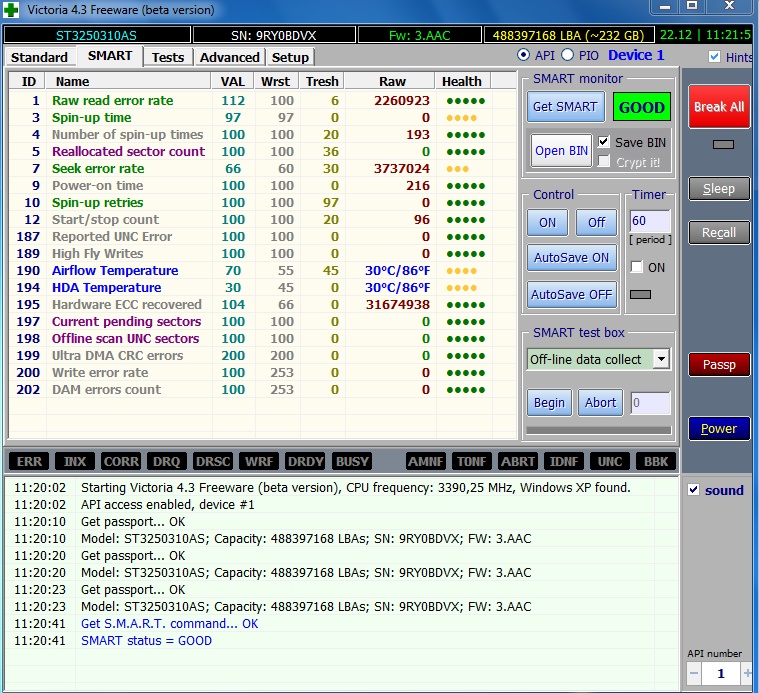Click the Open BIN button

pos(561,151)
